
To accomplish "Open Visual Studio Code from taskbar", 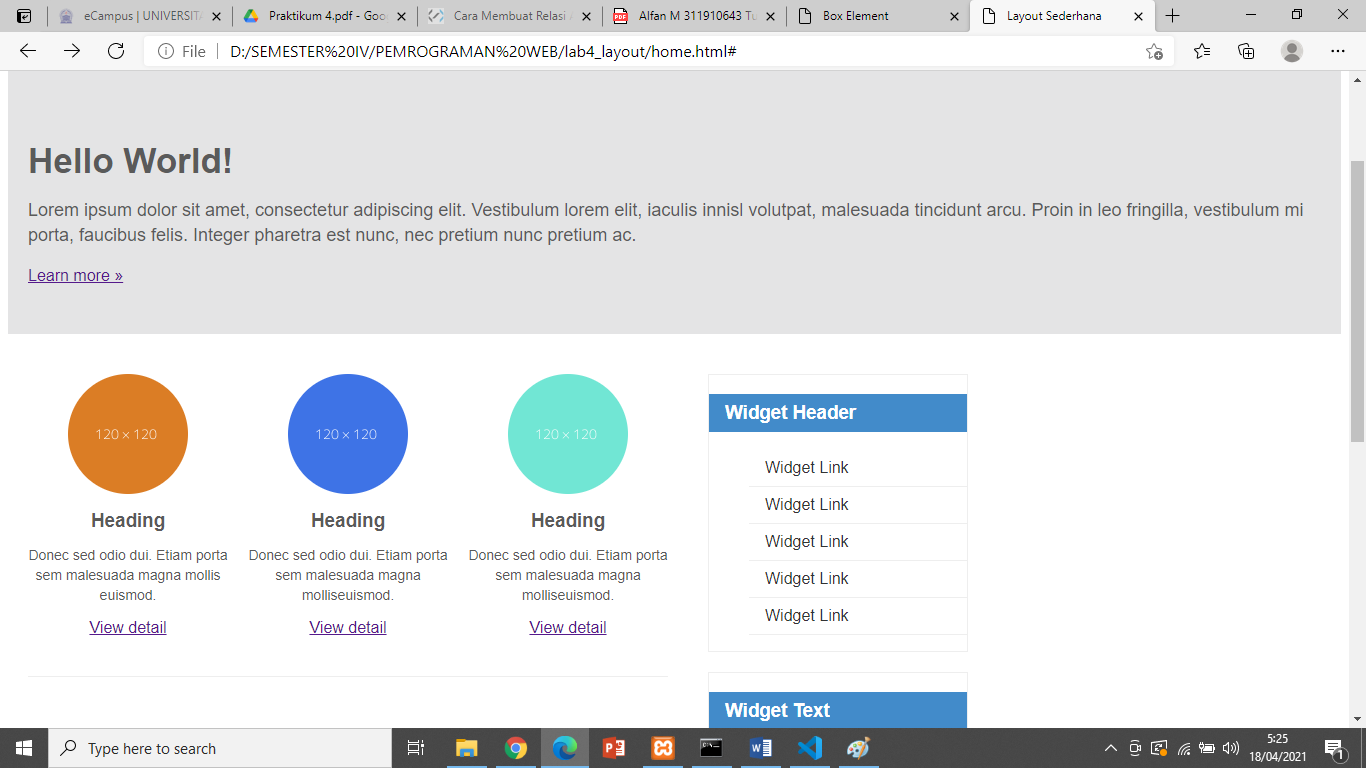I will pyautogui.click(x=810, y=748).
